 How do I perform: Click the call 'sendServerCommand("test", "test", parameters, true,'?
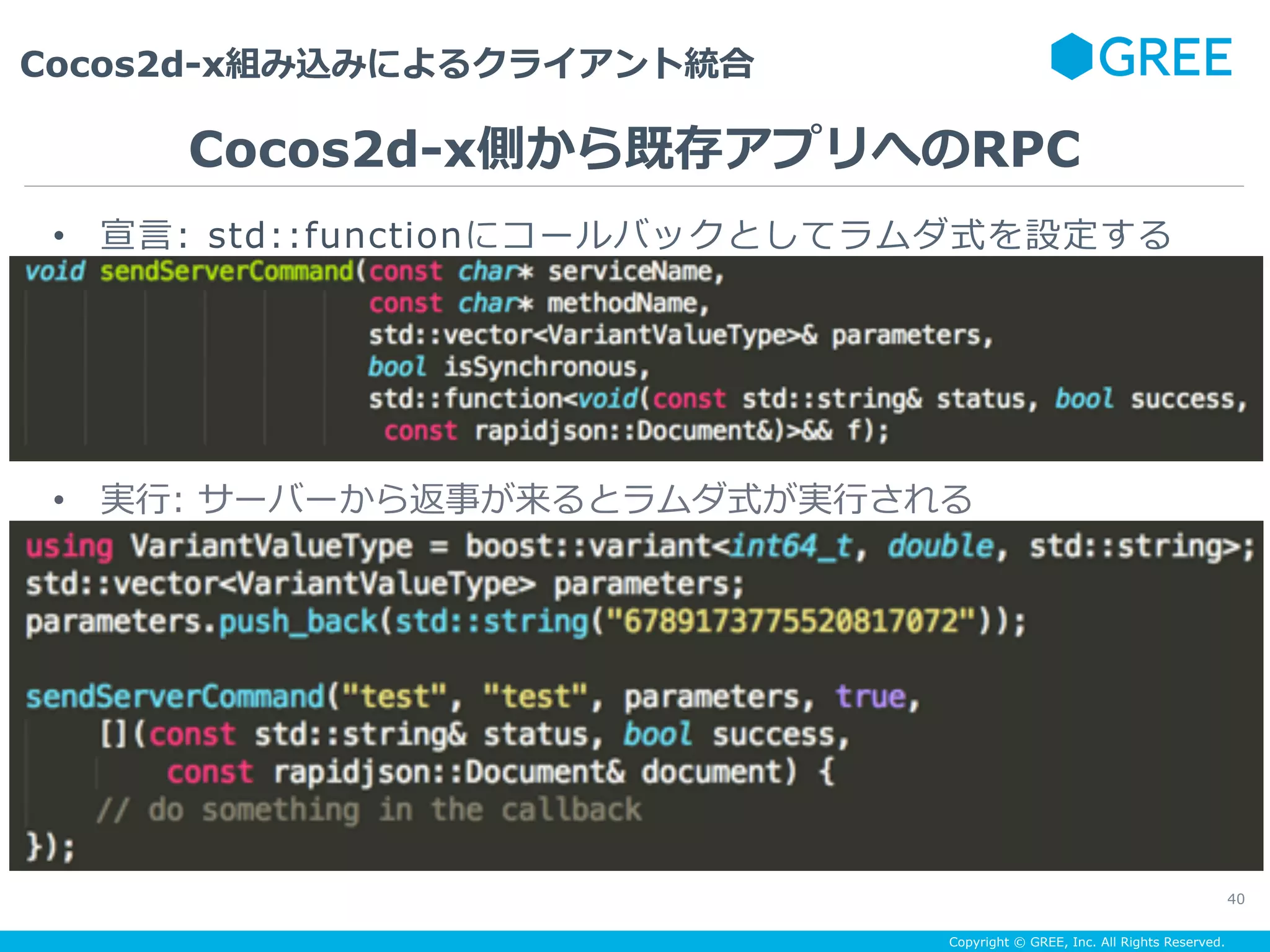(473, 697)
